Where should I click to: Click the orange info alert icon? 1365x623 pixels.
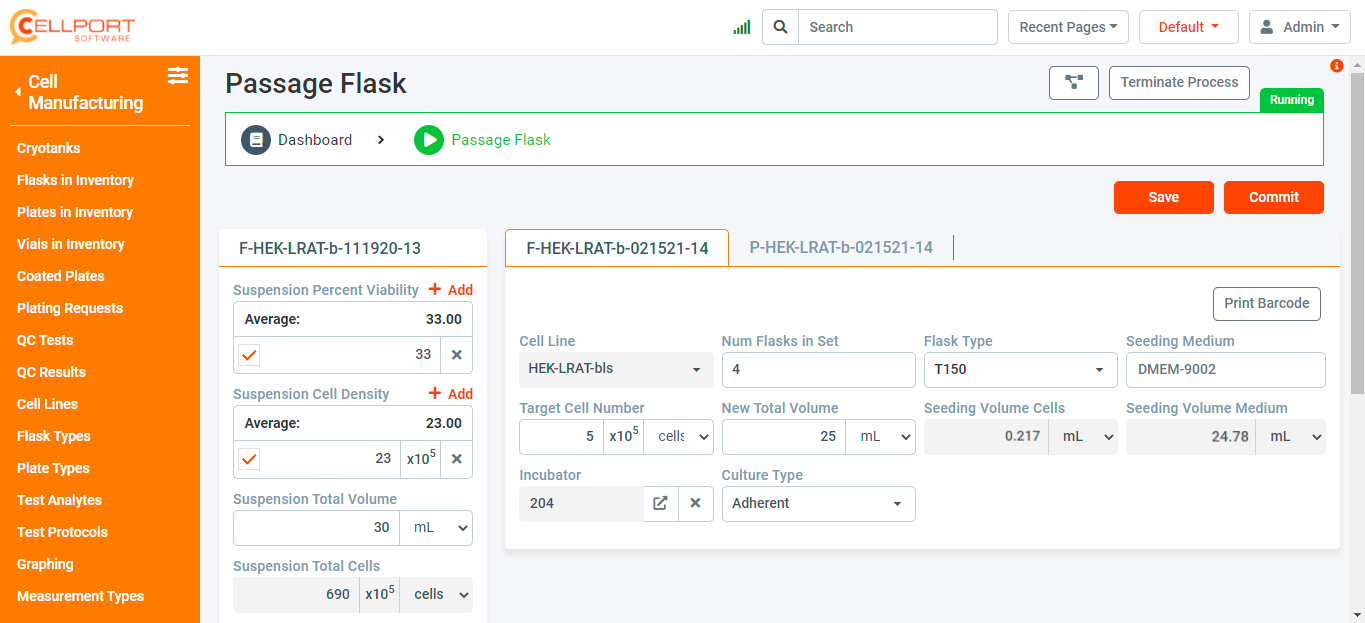click(1337, 66)
